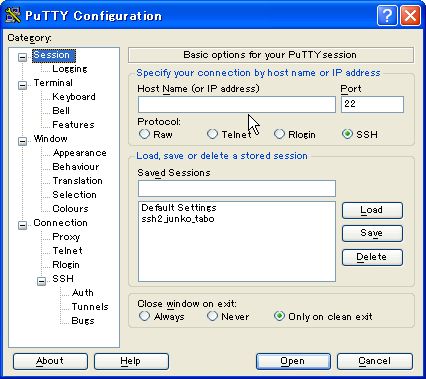Viewport: 426px width, 379px height.
Task: Open the Behaviour category
Action: coord(76,167)
